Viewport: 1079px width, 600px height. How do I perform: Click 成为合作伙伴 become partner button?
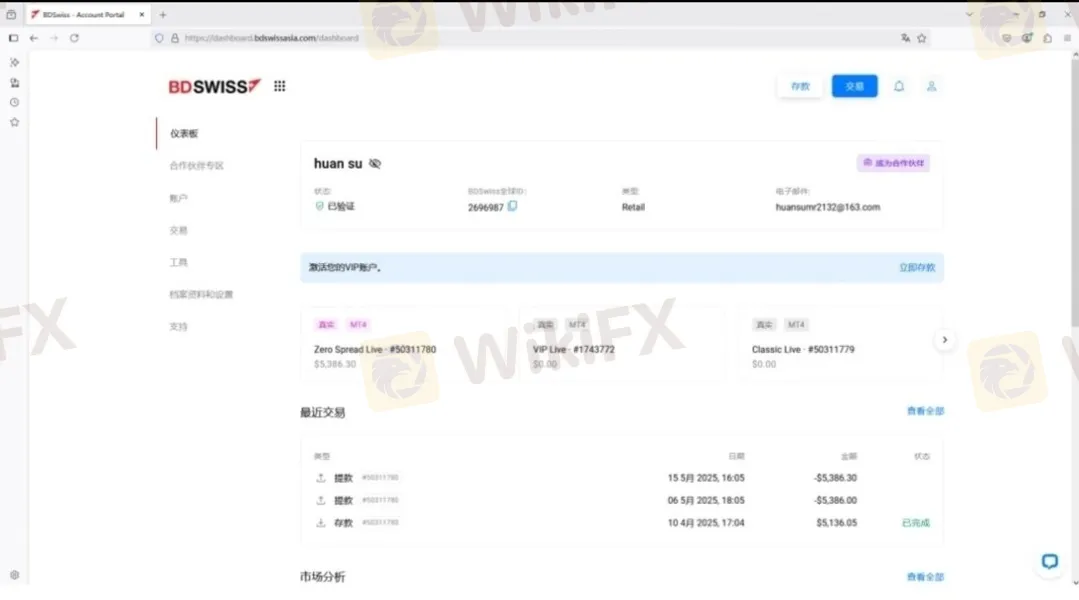click(x=893, y=163)
